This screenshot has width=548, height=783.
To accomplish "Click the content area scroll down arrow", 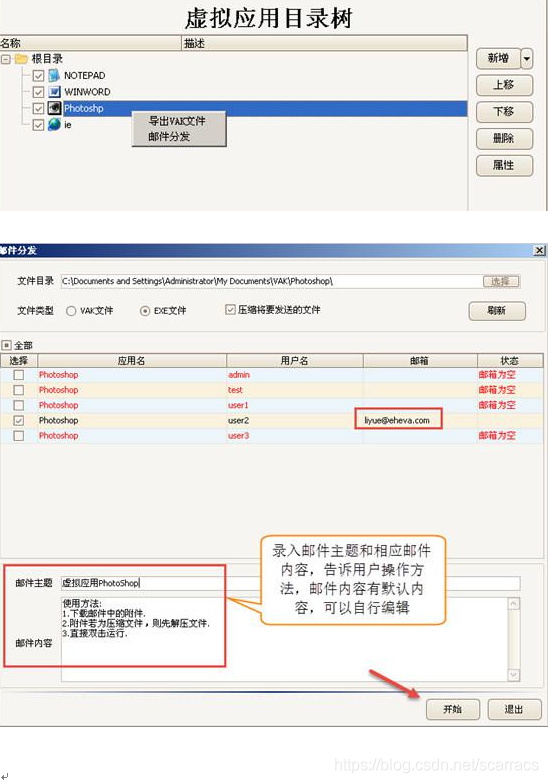I will click(x=514, y=675).
